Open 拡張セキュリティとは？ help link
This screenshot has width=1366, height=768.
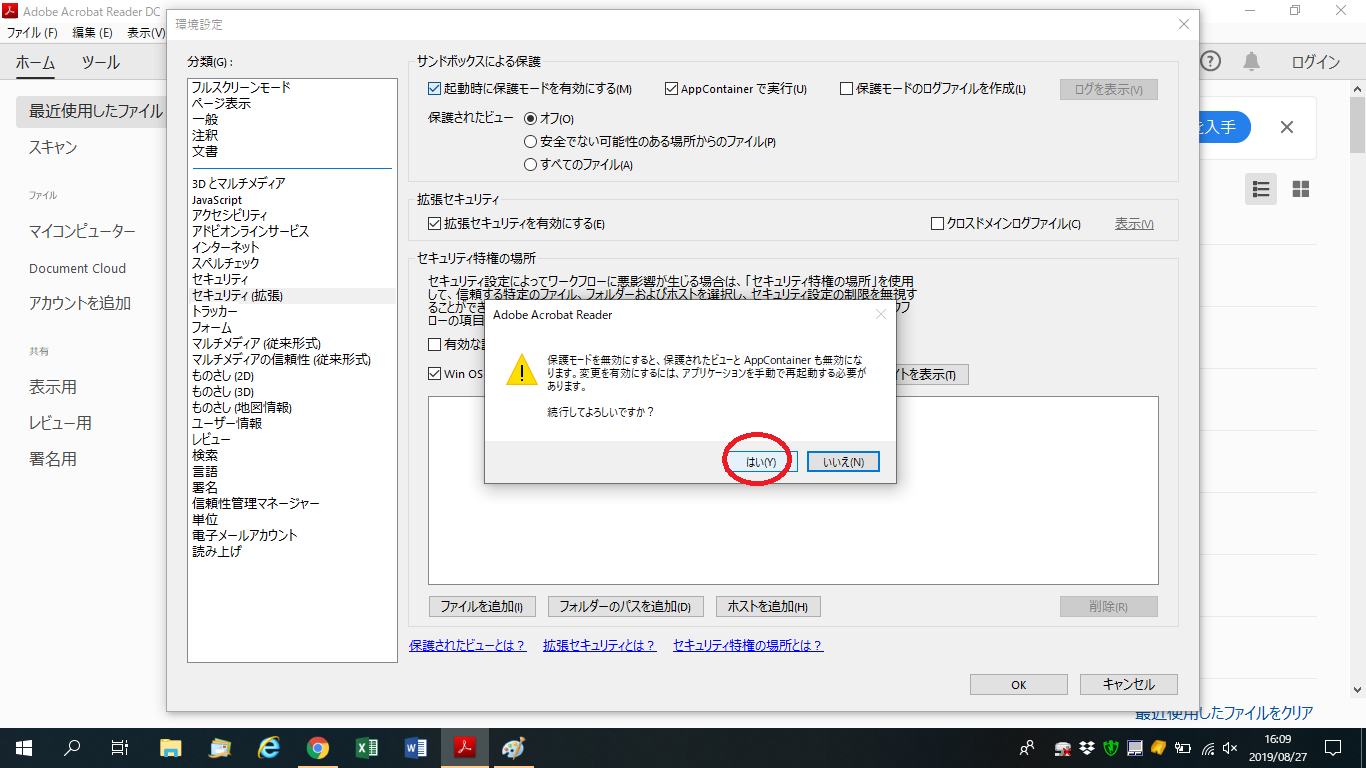pos(600,646)
